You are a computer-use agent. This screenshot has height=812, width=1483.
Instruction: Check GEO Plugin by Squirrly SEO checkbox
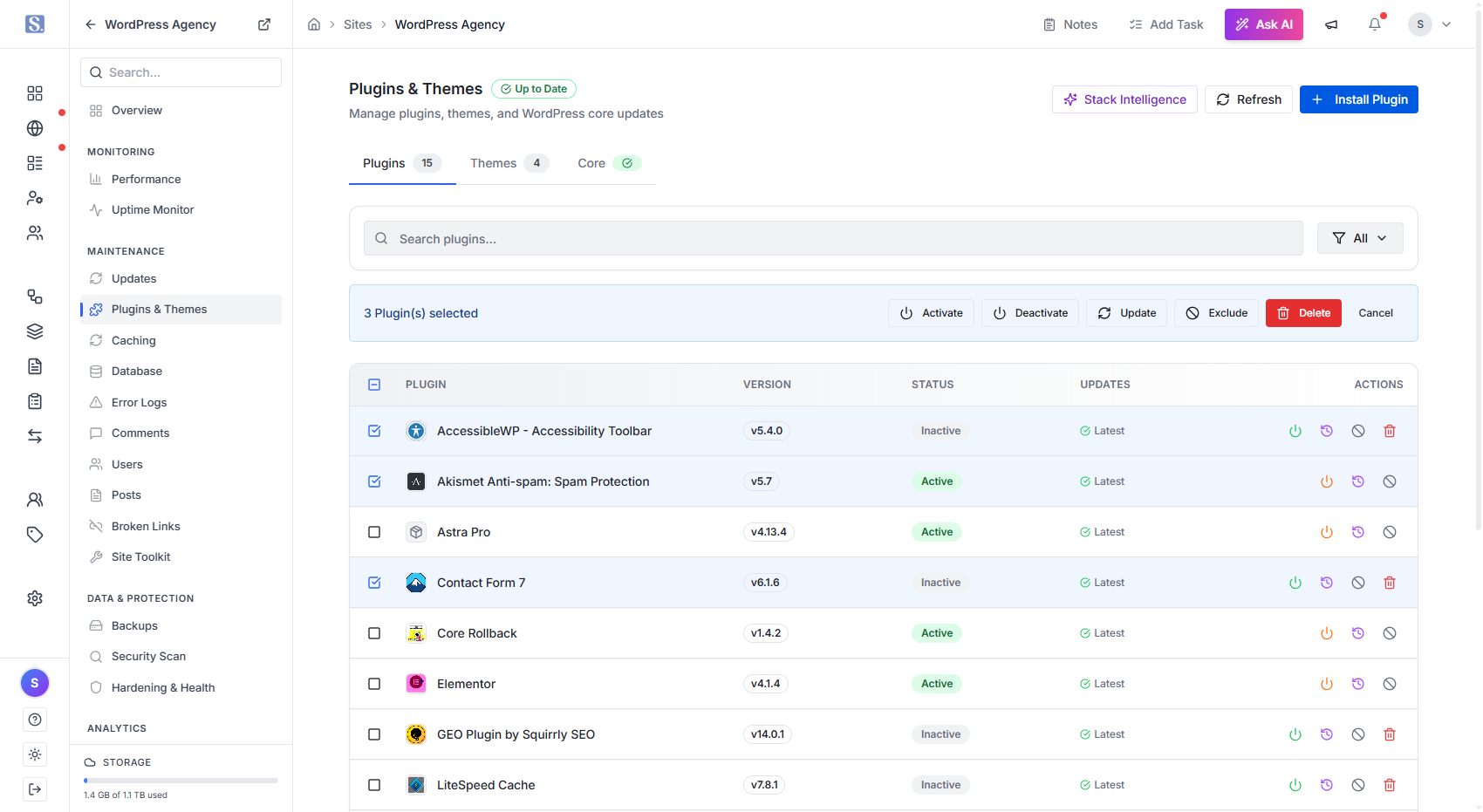(374, 734)
